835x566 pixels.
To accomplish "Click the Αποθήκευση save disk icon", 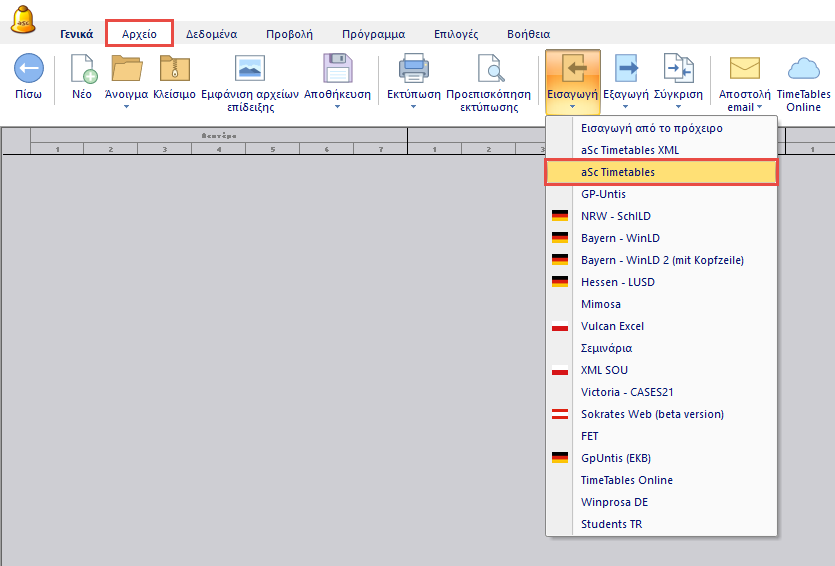I will tap(337, 69).
